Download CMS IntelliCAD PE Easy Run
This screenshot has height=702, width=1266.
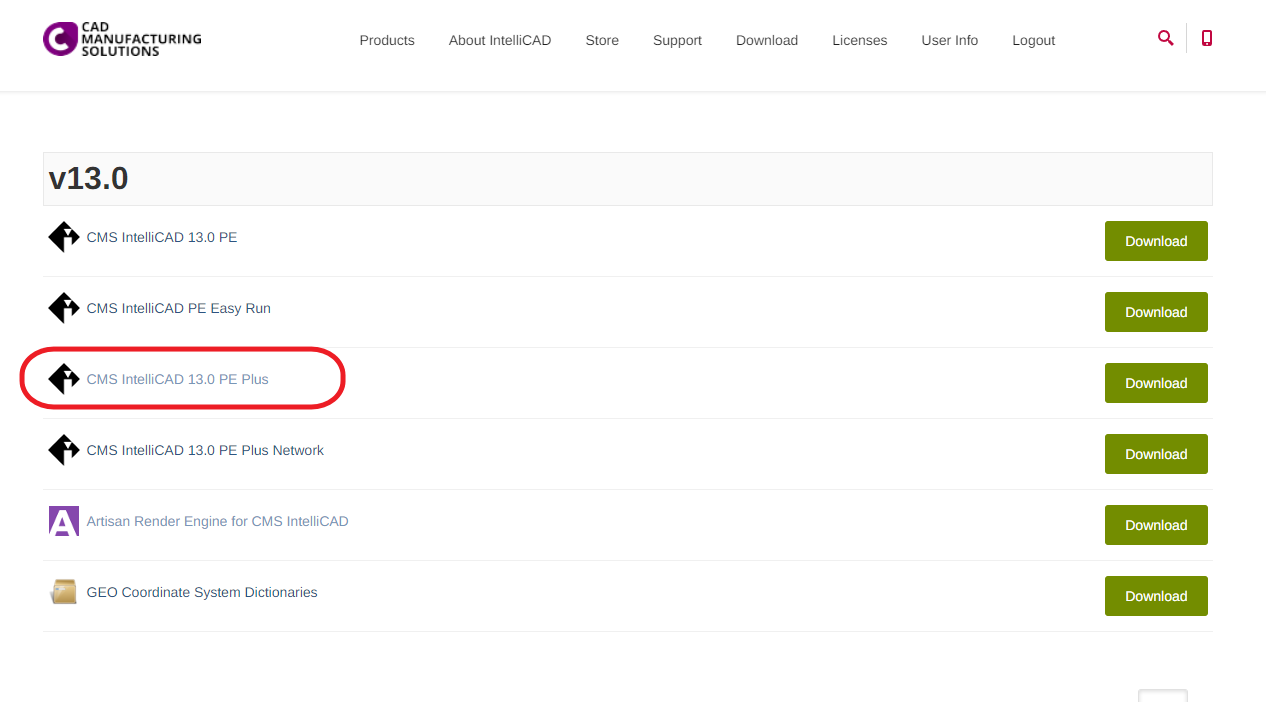pyautogui.click(x=1156, y=312)
